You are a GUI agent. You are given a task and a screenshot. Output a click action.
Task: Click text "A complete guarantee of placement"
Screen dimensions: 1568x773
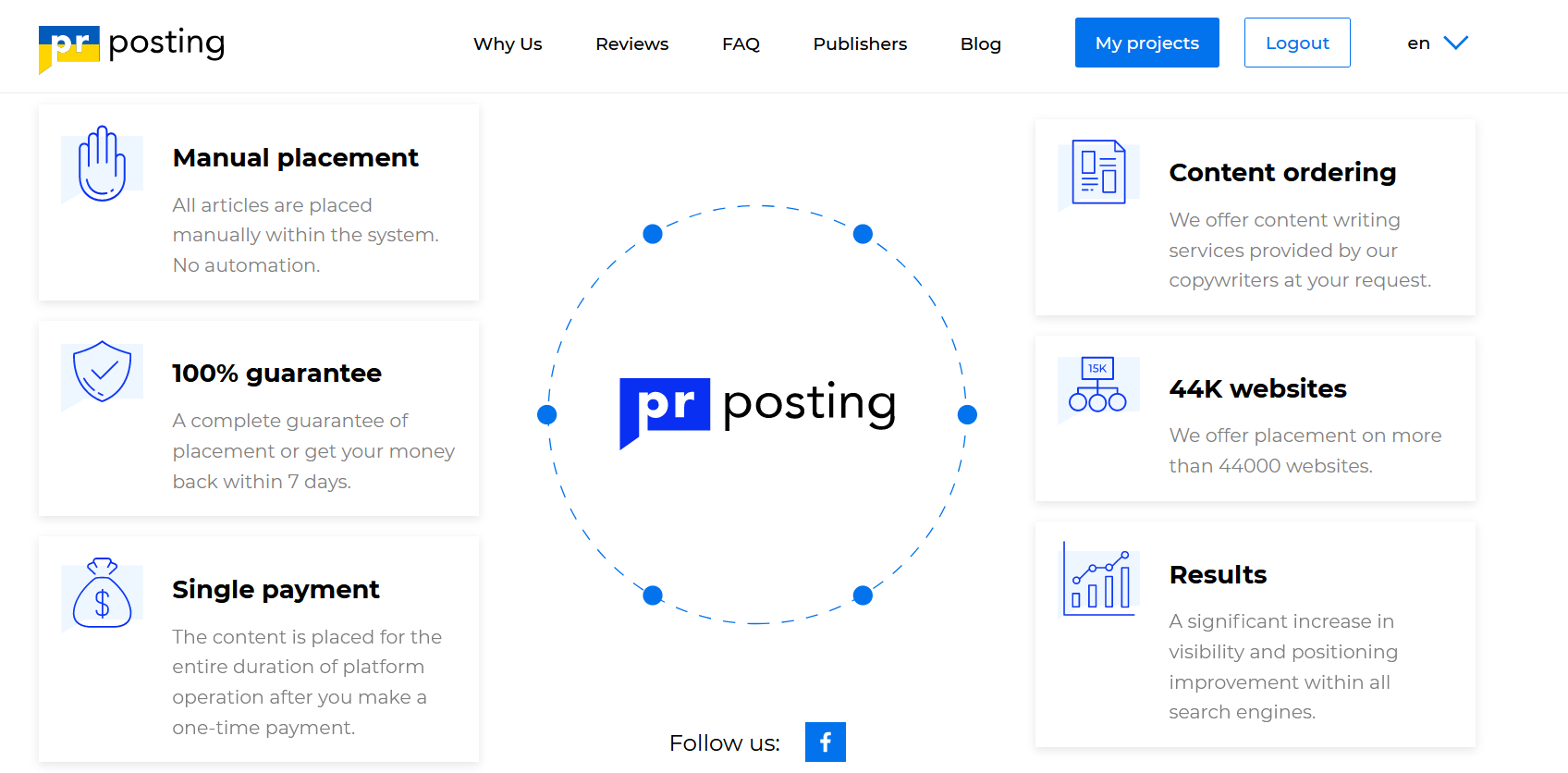(289, 436)
